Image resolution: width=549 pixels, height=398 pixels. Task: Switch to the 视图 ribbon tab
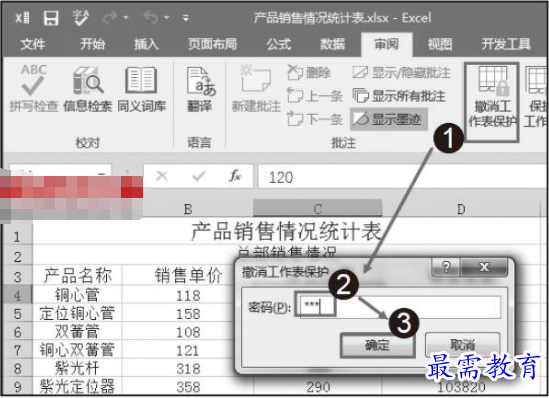pyautogui.click(x=440, y=44)
